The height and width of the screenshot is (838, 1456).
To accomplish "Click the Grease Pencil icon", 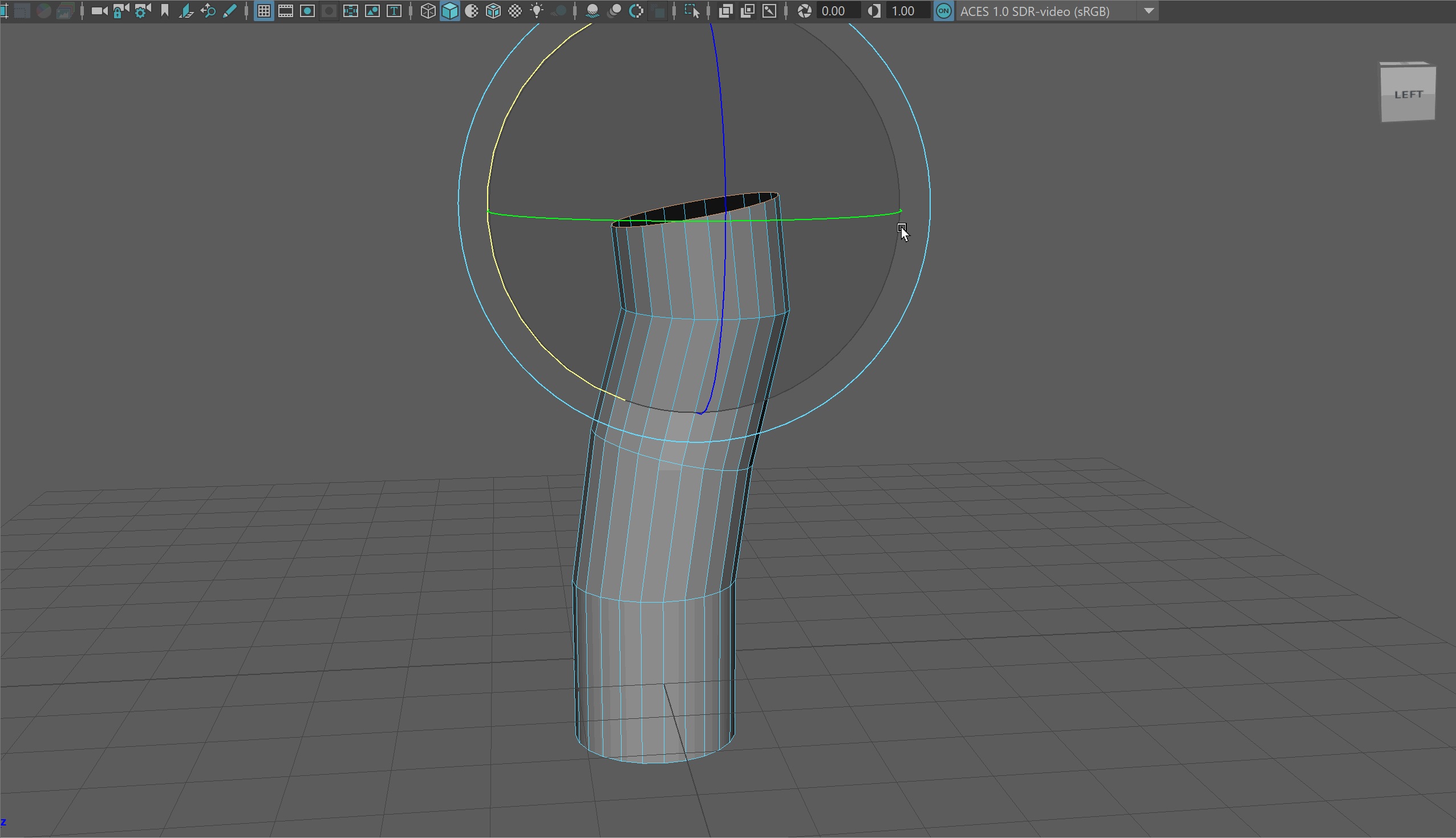I will pos(230,11).
